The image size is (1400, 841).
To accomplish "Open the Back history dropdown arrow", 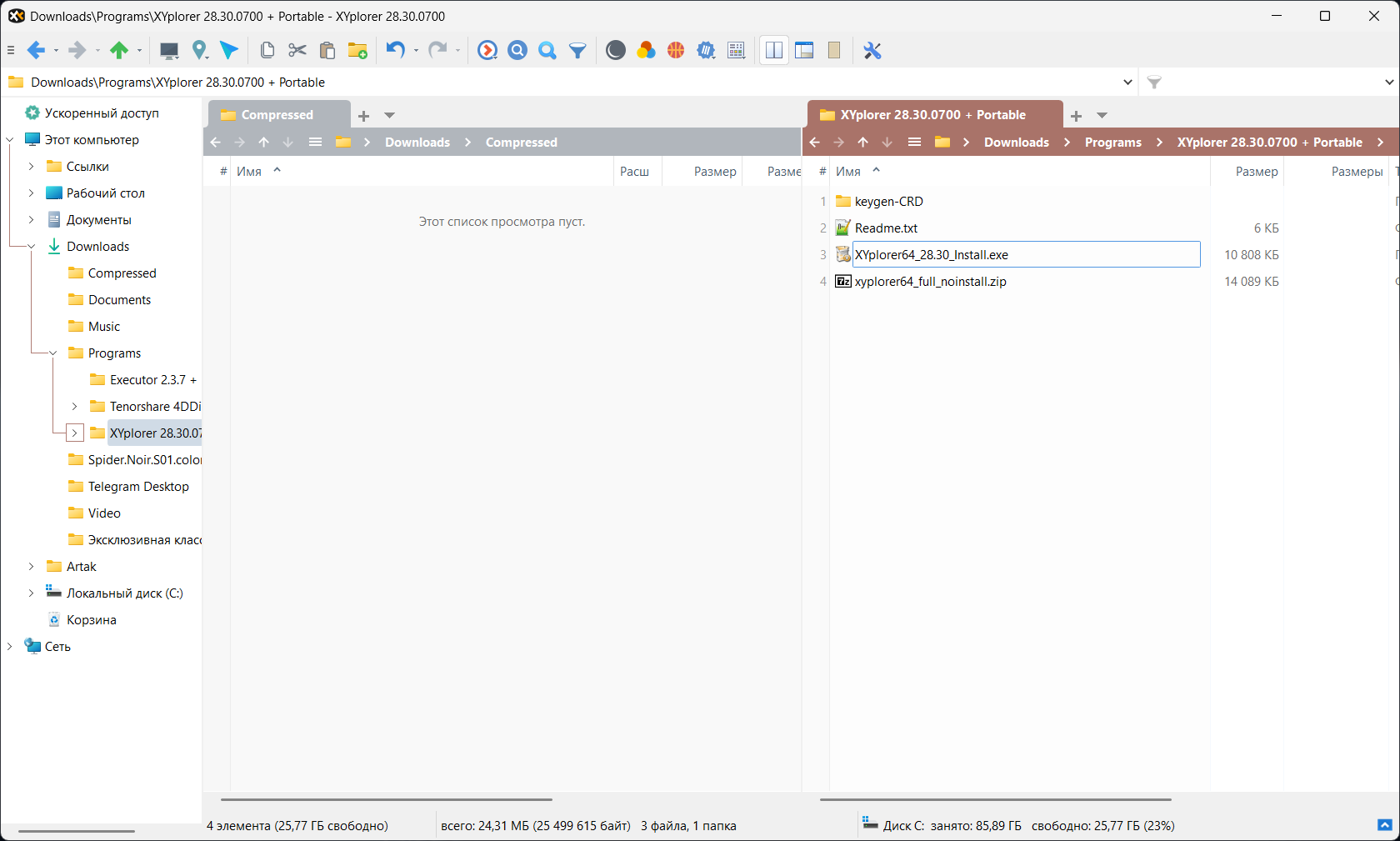I will [x=56, y=51].
